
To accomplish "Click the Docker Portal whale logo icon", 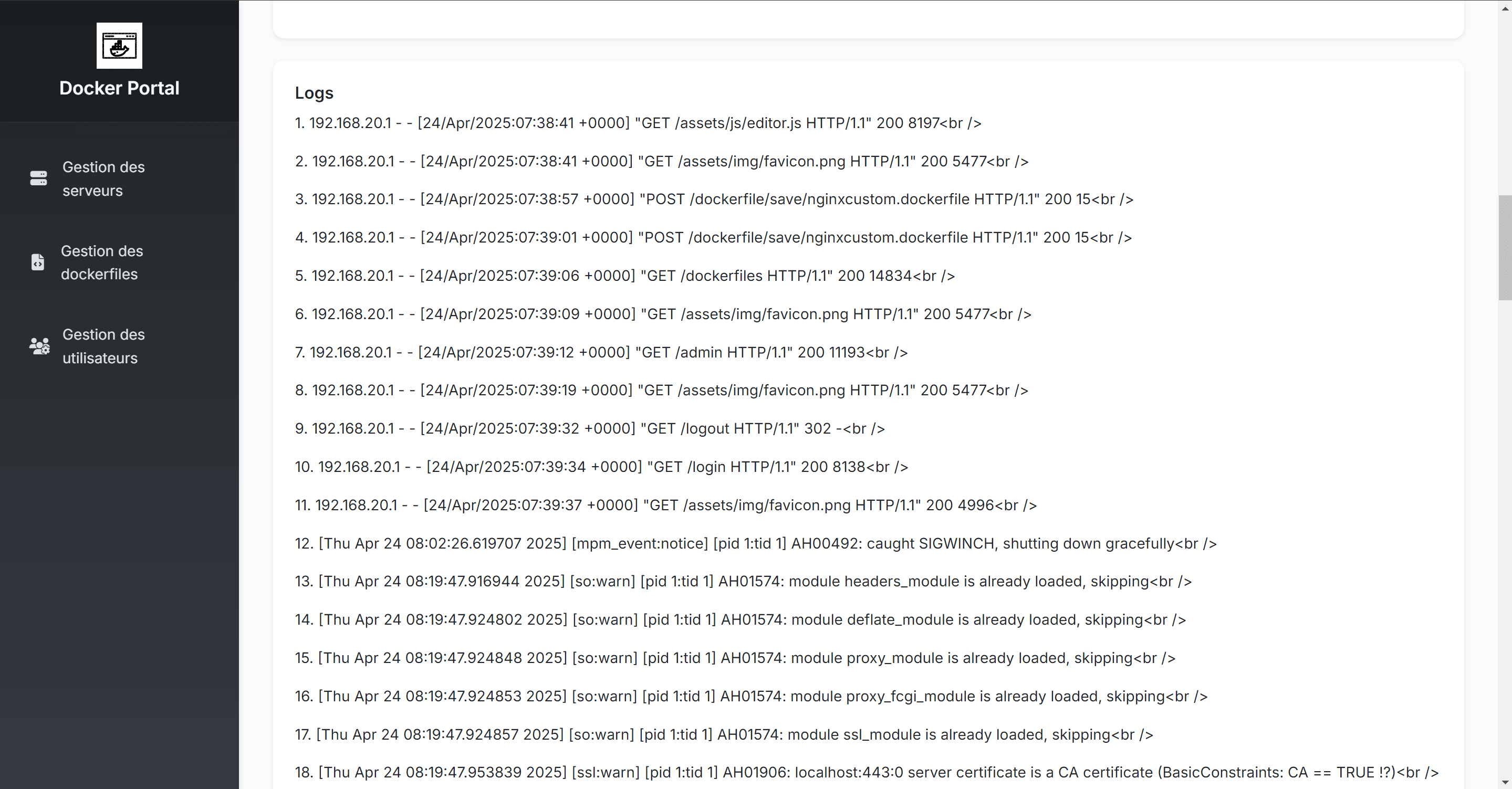I will click(x=119, y=46).
